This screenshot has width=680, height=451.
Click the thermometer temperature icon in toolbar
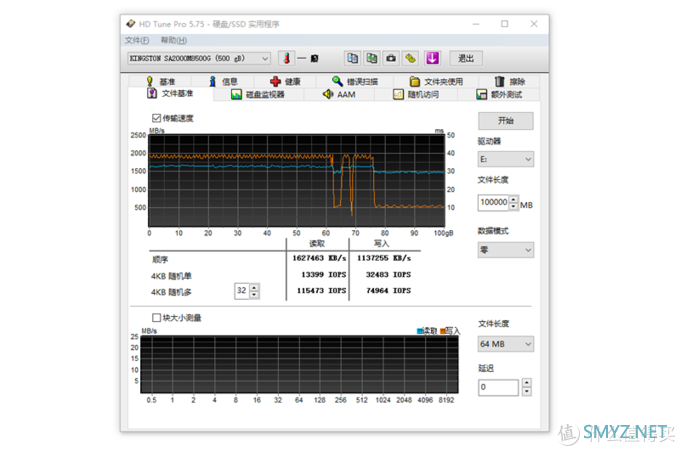click(287, 58)
